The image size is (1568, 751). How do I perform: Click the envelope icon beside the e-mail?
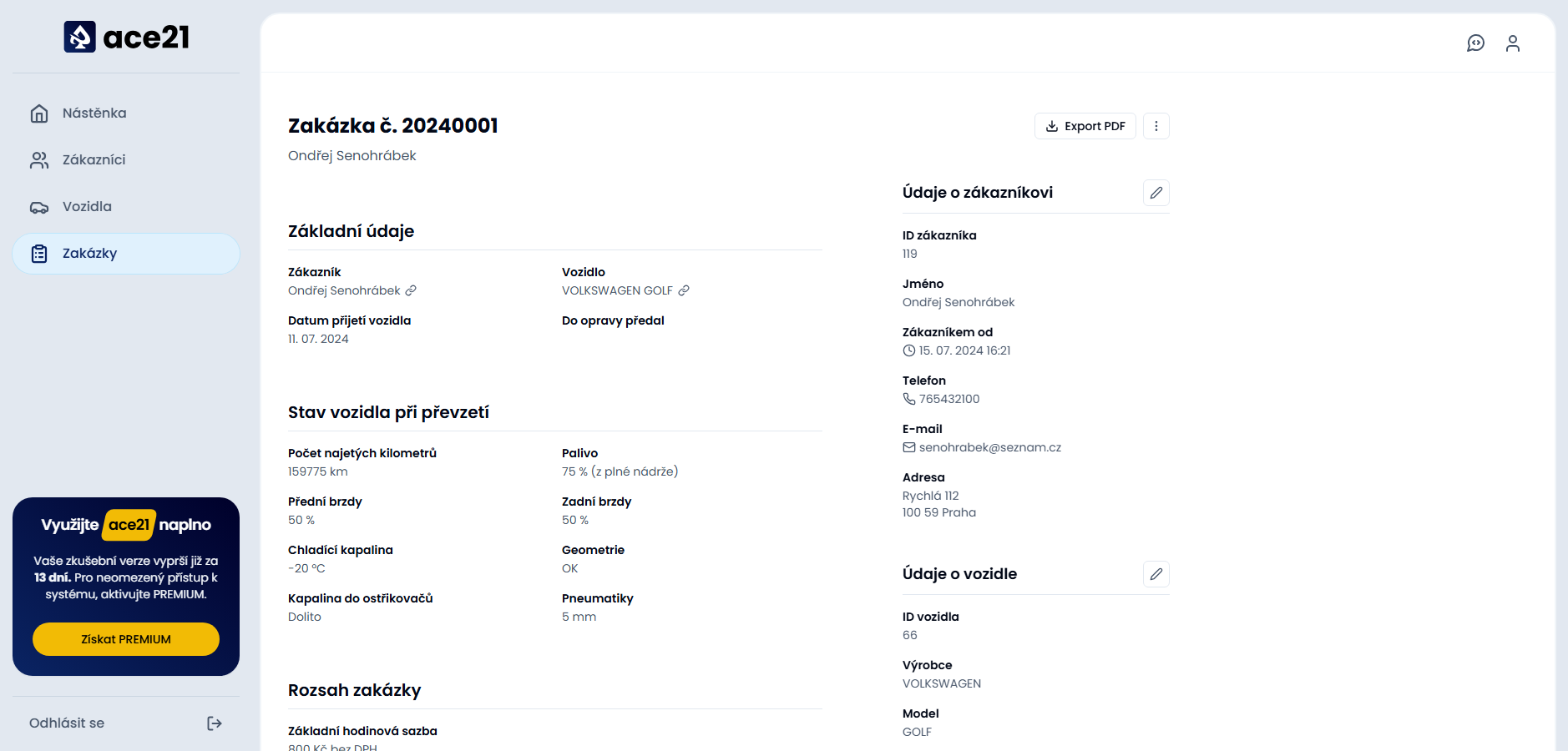pyautogui.click(x=909, y=447)
